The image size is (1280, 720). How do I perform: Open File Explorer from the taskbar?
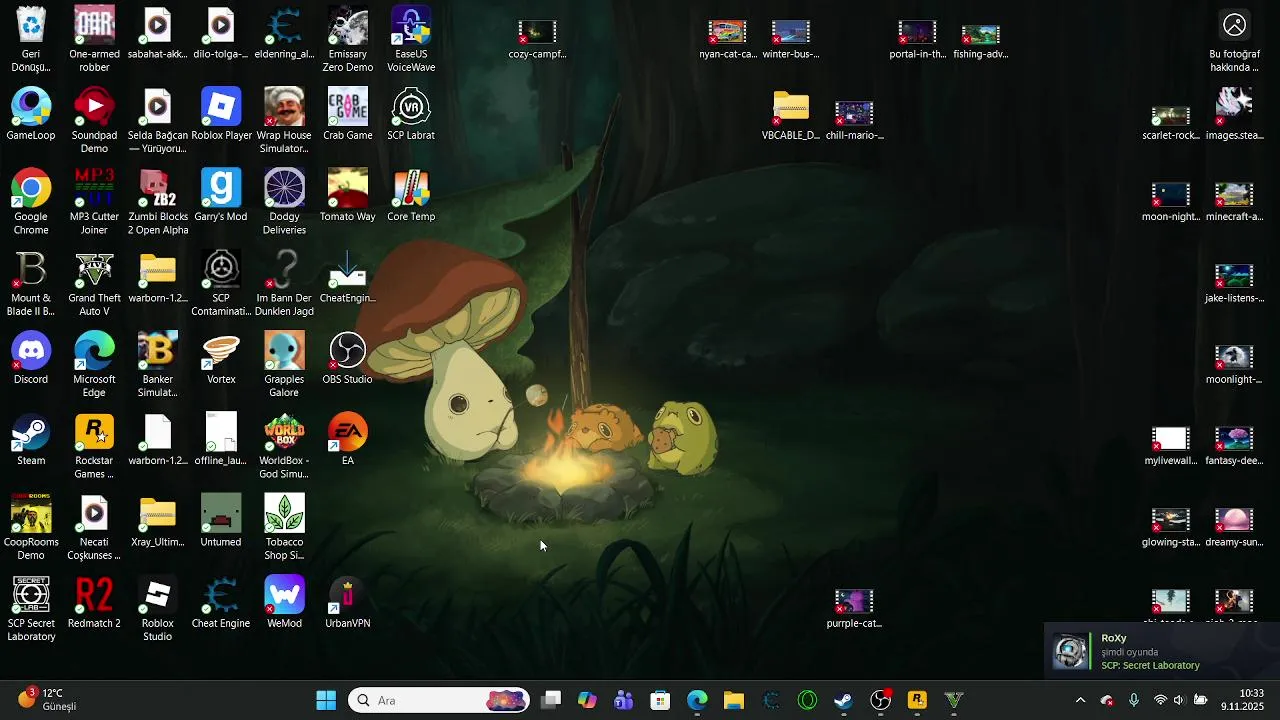[734, 700]
